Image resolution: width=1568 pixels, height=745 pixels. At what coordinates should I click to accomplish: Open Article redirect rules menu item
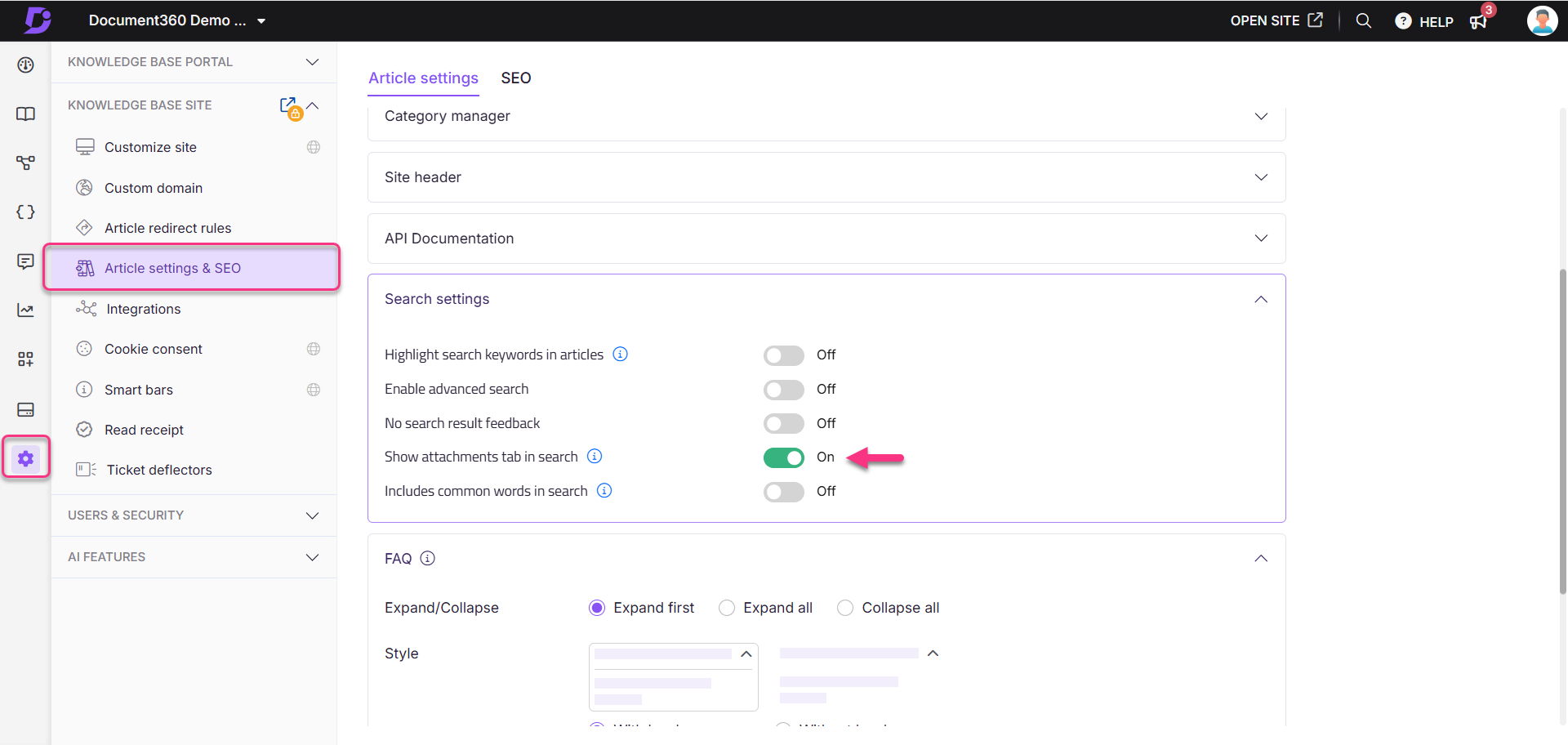(194, 228)
